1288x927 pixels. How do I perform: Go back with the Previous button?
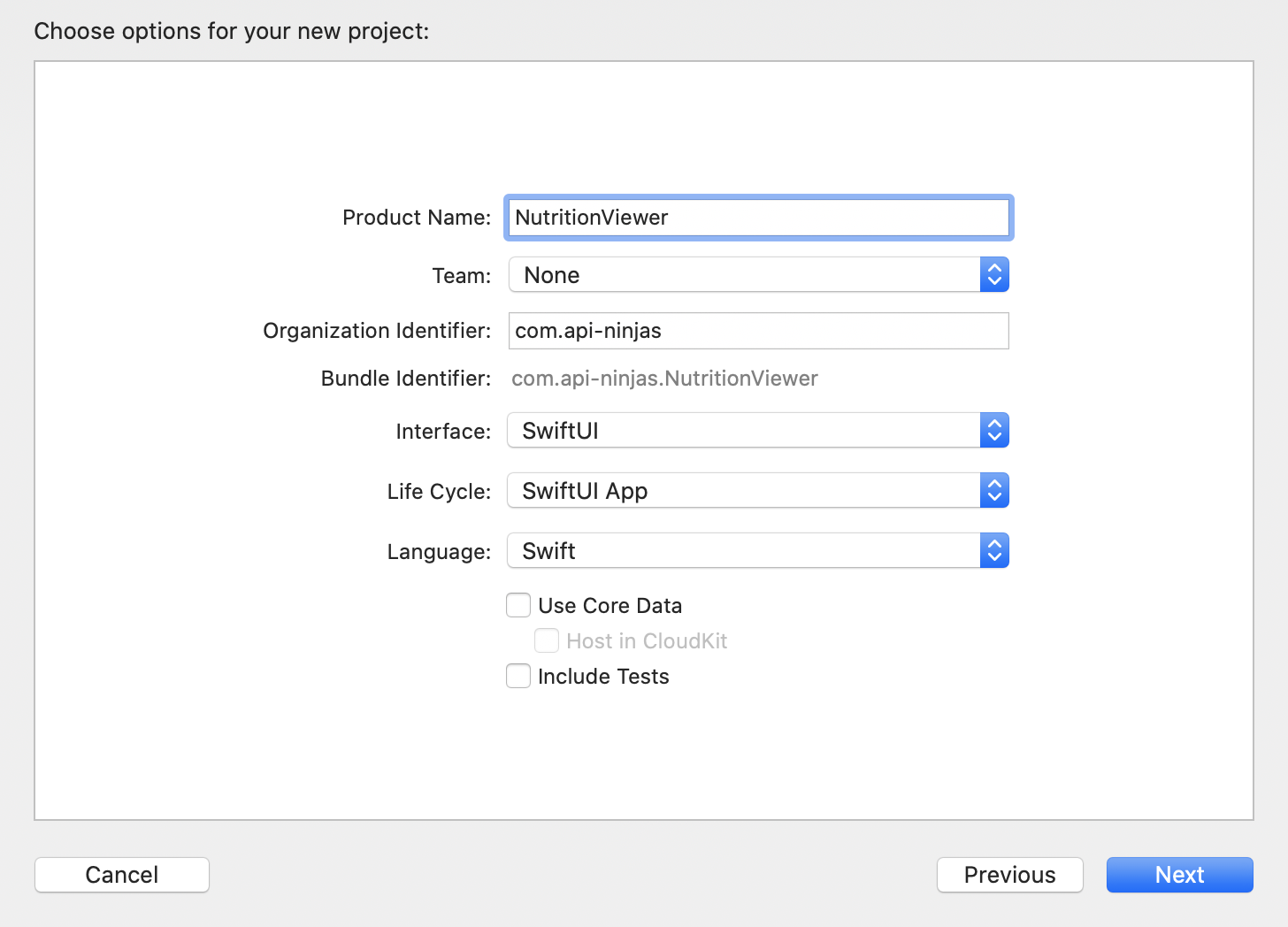tap(1009, 875)
